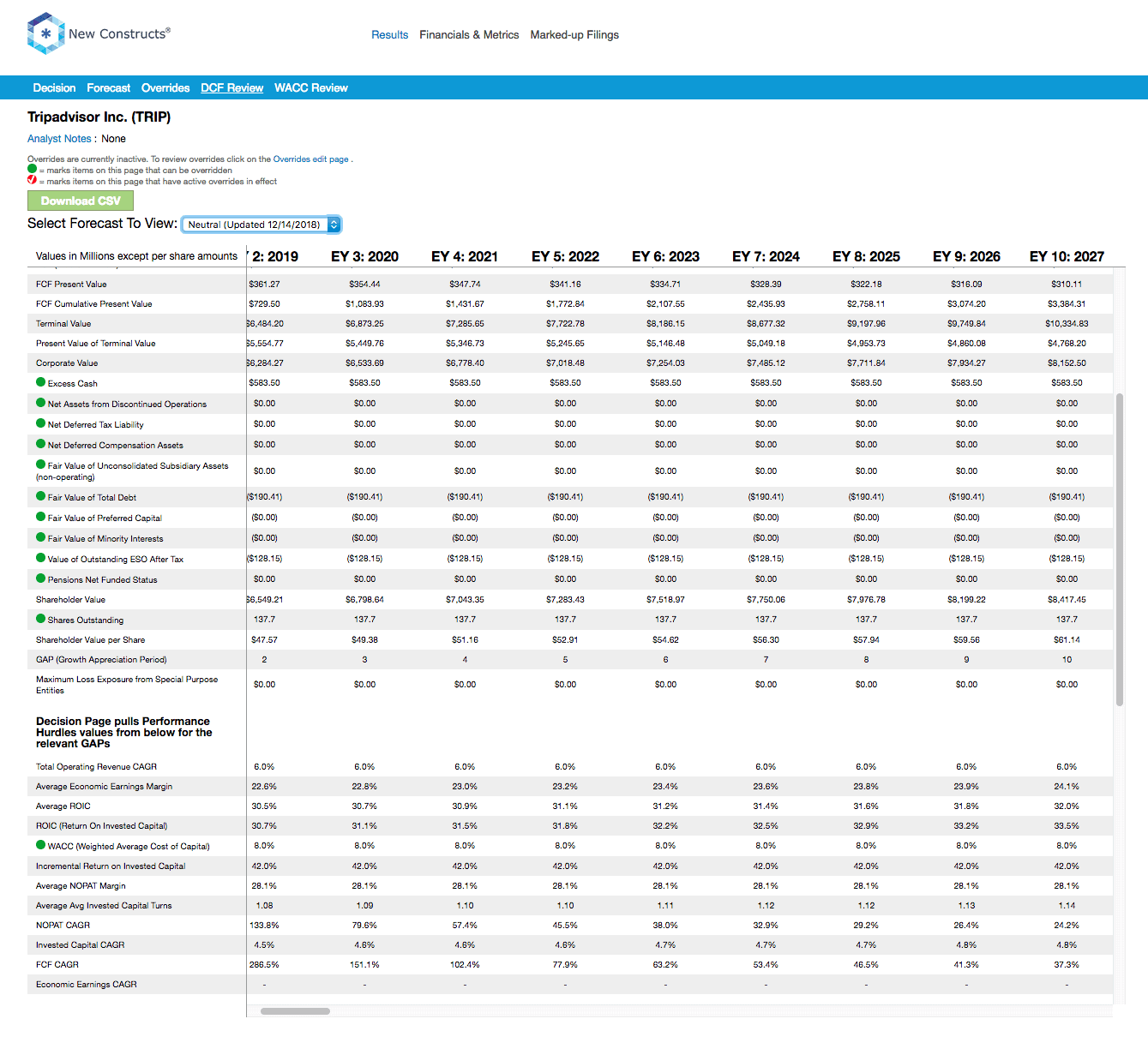Click green dot beside Fair Value of Minority Interests
Viewport: 1148px width, 1037px height.
tap(40, 537)
